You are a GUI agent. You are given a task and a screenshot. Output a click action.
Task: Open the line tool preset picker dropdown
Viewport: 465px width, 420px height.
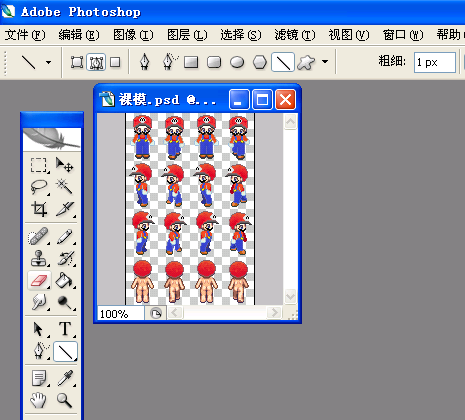[x=49, y=62]
